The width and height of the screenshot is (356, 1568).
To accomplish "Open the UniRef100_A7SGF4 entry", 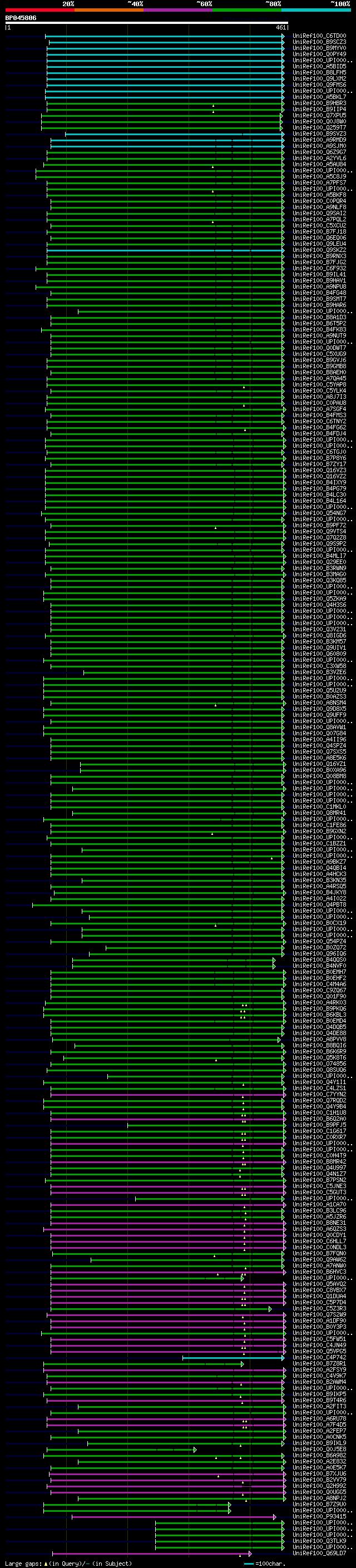I will tap(319, 409).
